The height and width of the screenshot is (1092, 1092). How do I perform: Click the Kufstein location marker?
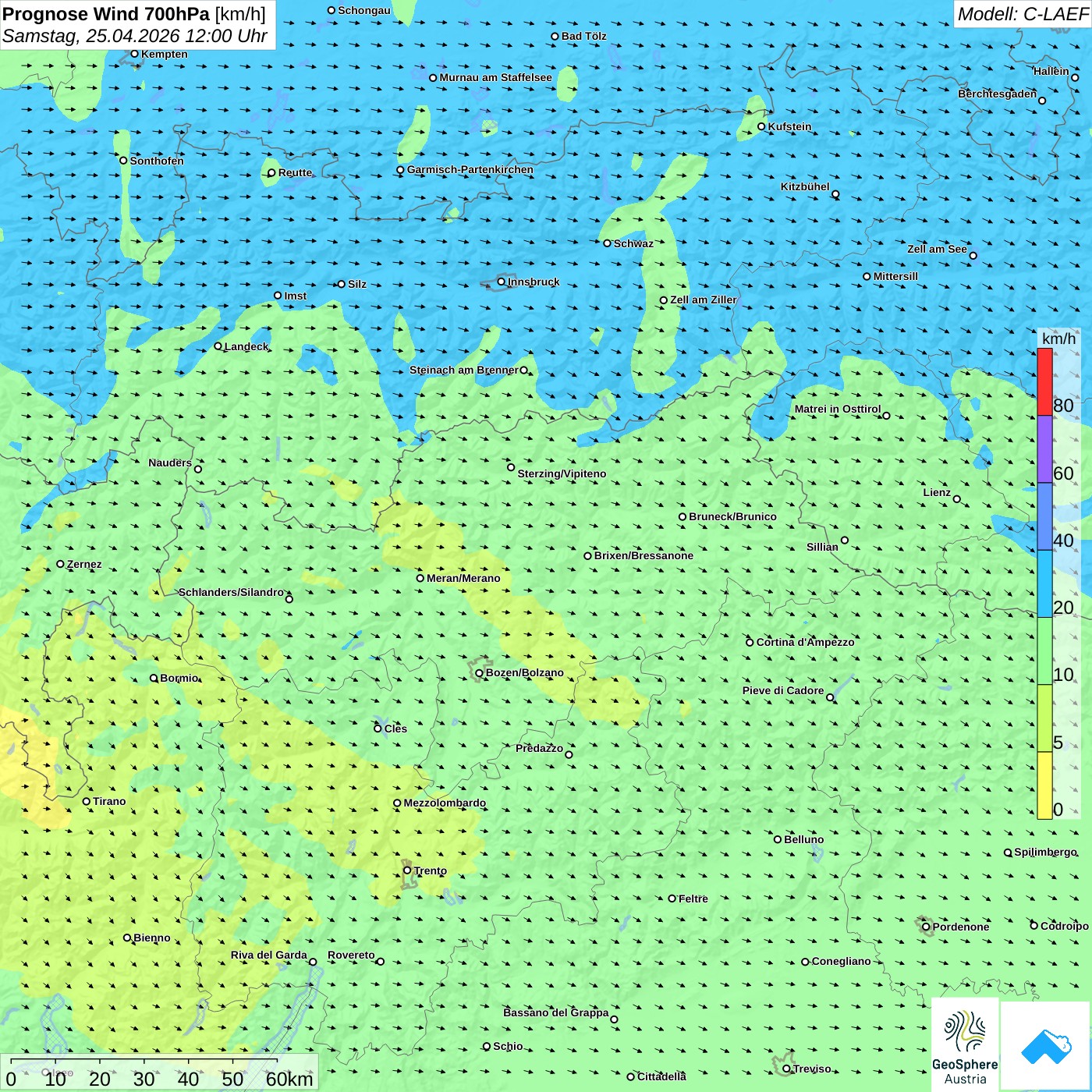point(761,126)
